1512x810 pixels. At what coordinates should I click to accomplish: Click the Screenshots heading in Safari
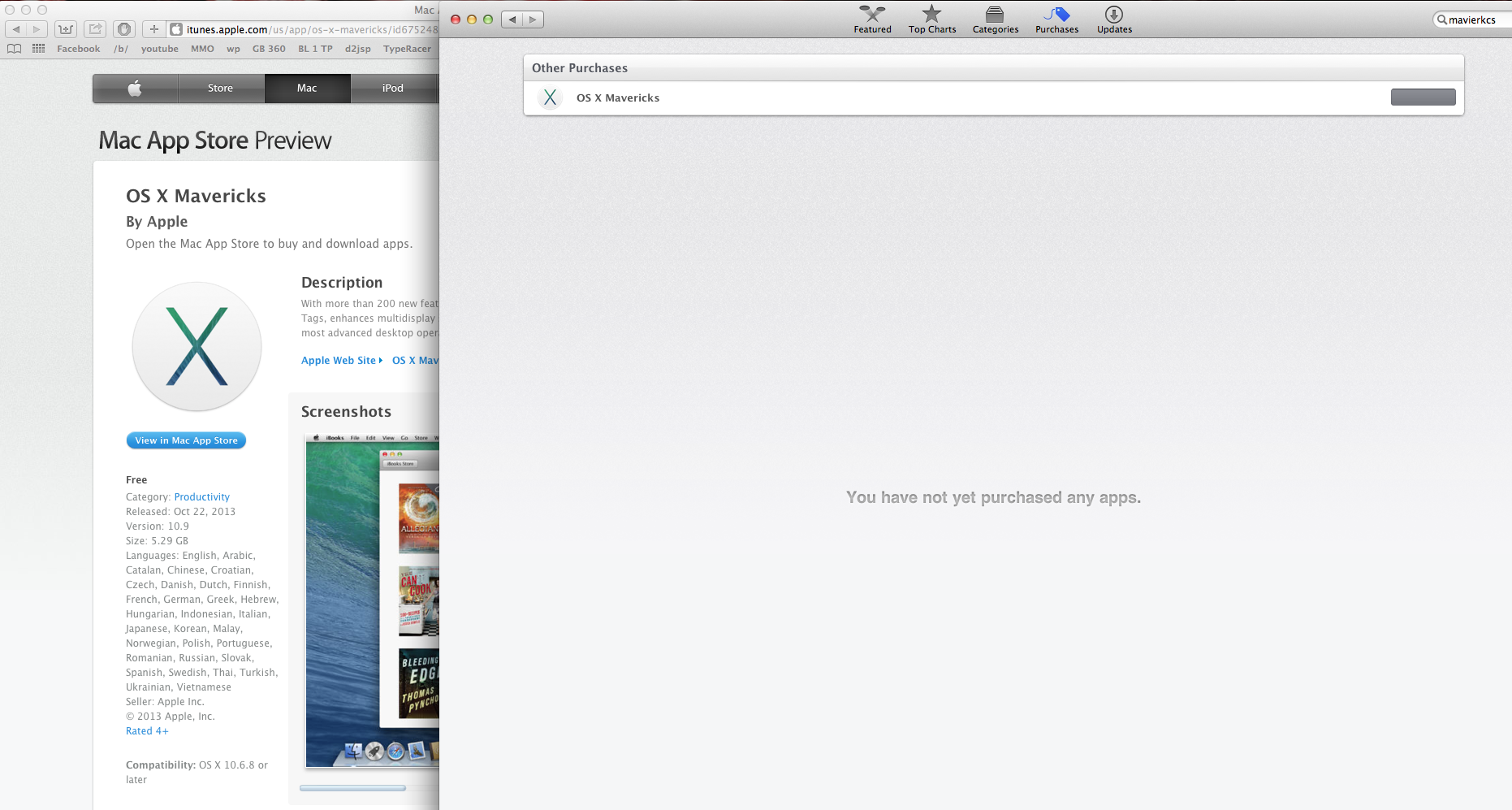tap(346, 412)
